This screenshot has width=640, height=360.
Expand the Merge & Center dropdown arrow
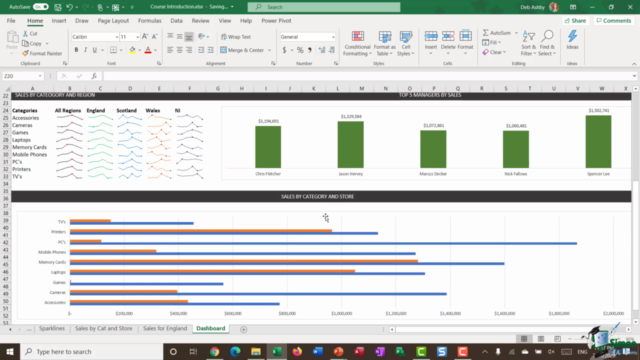[x=269, y=50]
